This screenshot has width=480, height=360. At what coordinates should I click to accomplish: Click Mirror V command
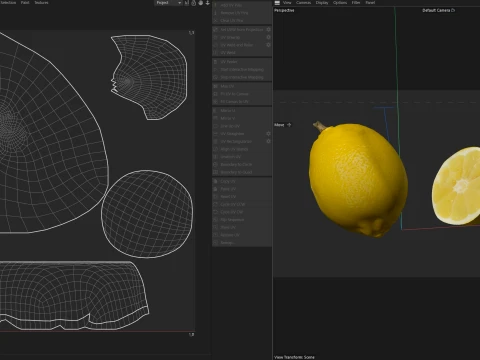[242, 118]
